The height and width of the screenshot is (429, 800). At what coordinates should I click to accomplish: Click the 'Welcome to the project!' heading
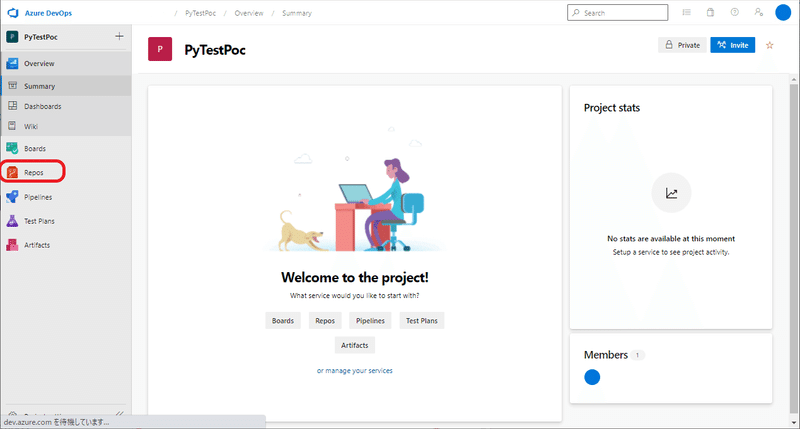tap(355, 277)
